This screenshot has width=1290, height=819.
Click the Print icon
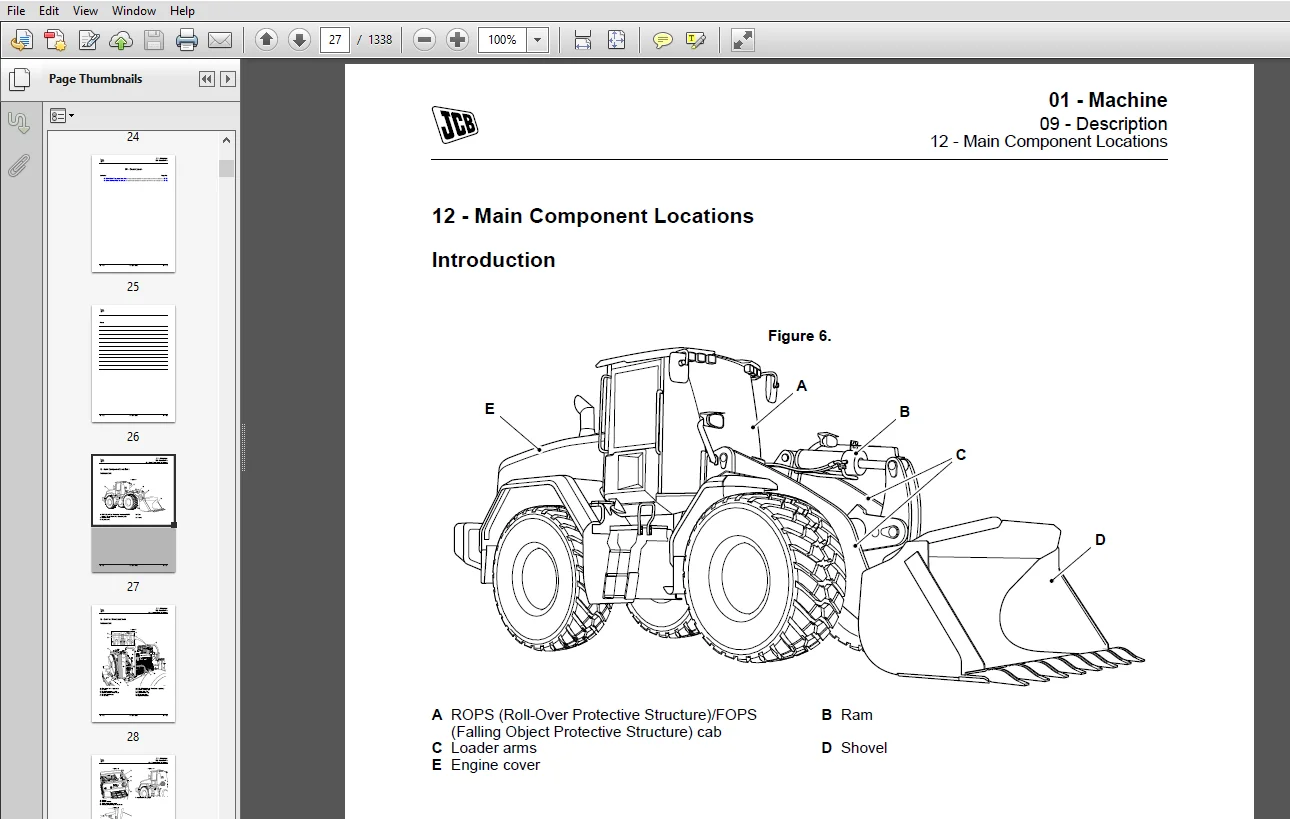point(187,40)
